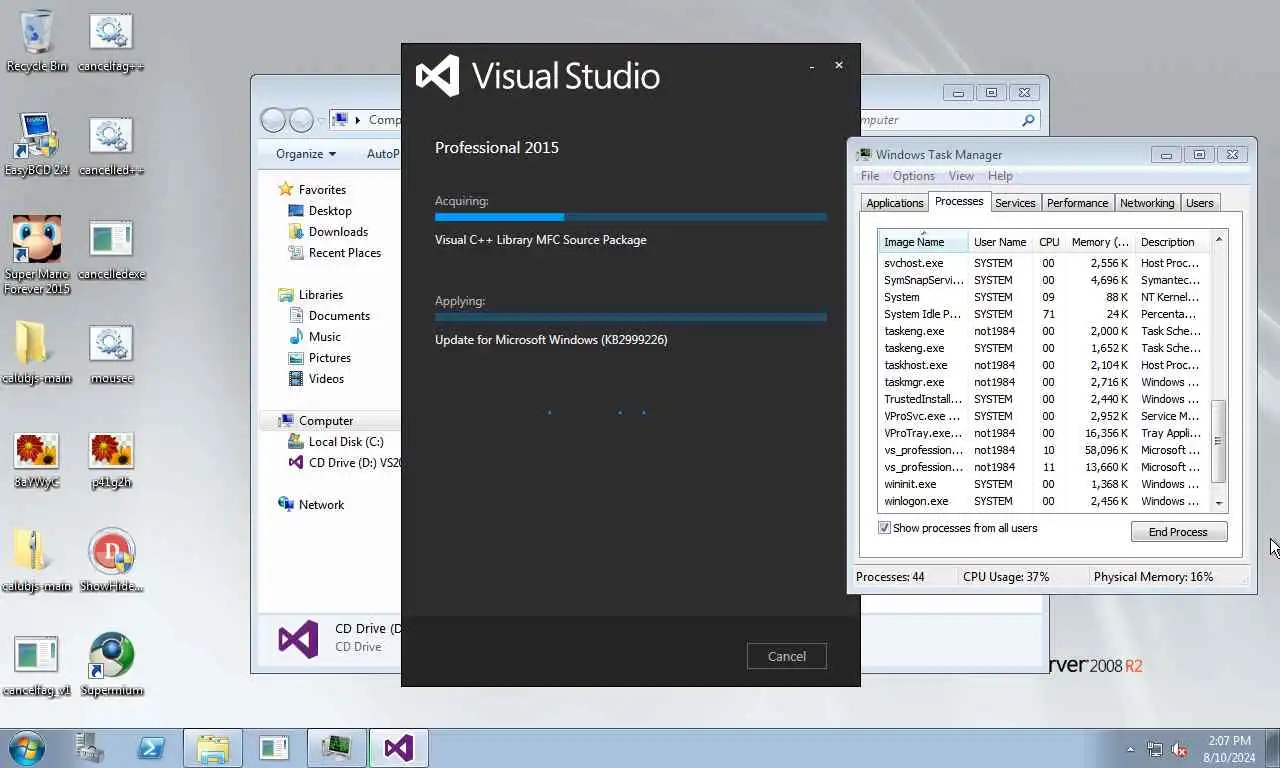Viewport: 1280px width, 768px height.
Task: Open the cancelfag.v1 desktop icon
Action: [37, 664]
